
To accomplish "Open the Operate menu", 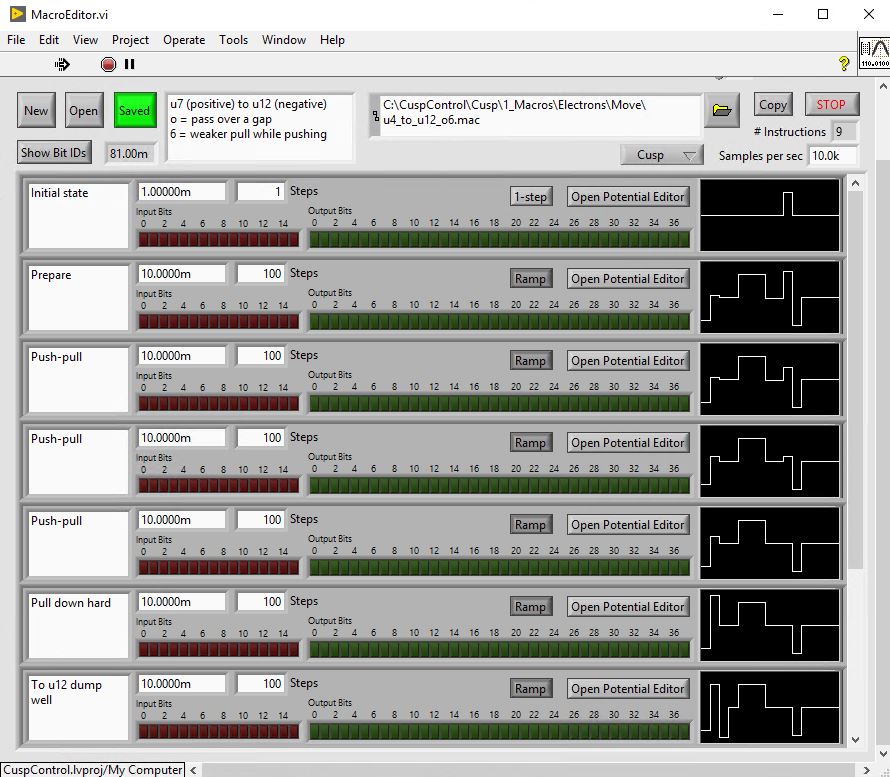I will (184, 40).
